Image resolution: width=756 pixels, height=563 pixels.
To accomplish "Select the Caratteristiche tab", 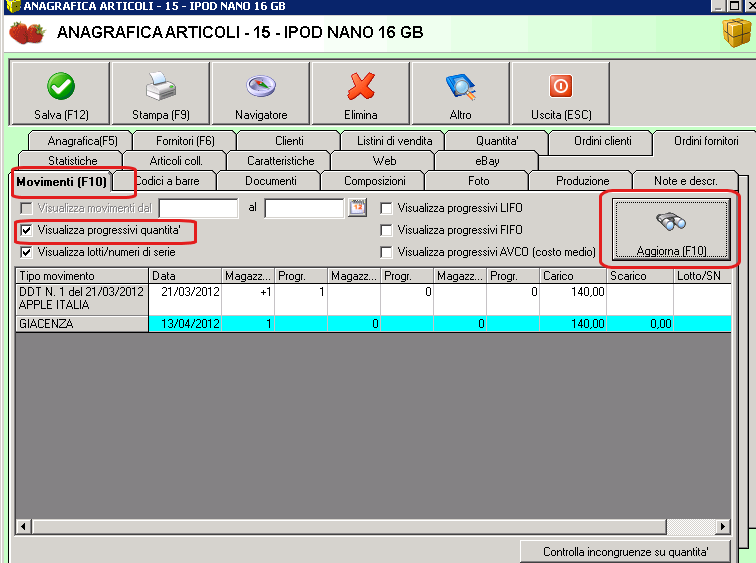I will tap(280, 161).
